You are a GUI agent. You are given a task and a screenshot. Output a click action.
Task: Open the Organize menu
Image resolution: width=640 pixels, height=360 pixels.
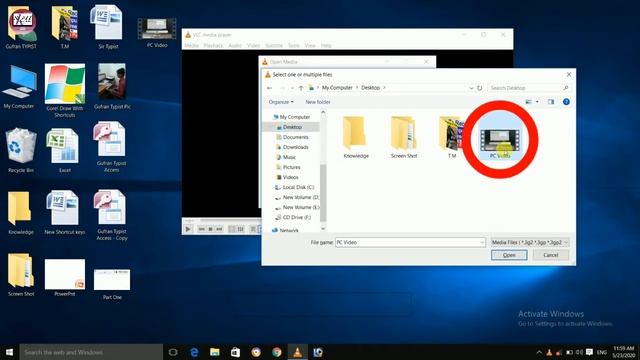(281, 102)
